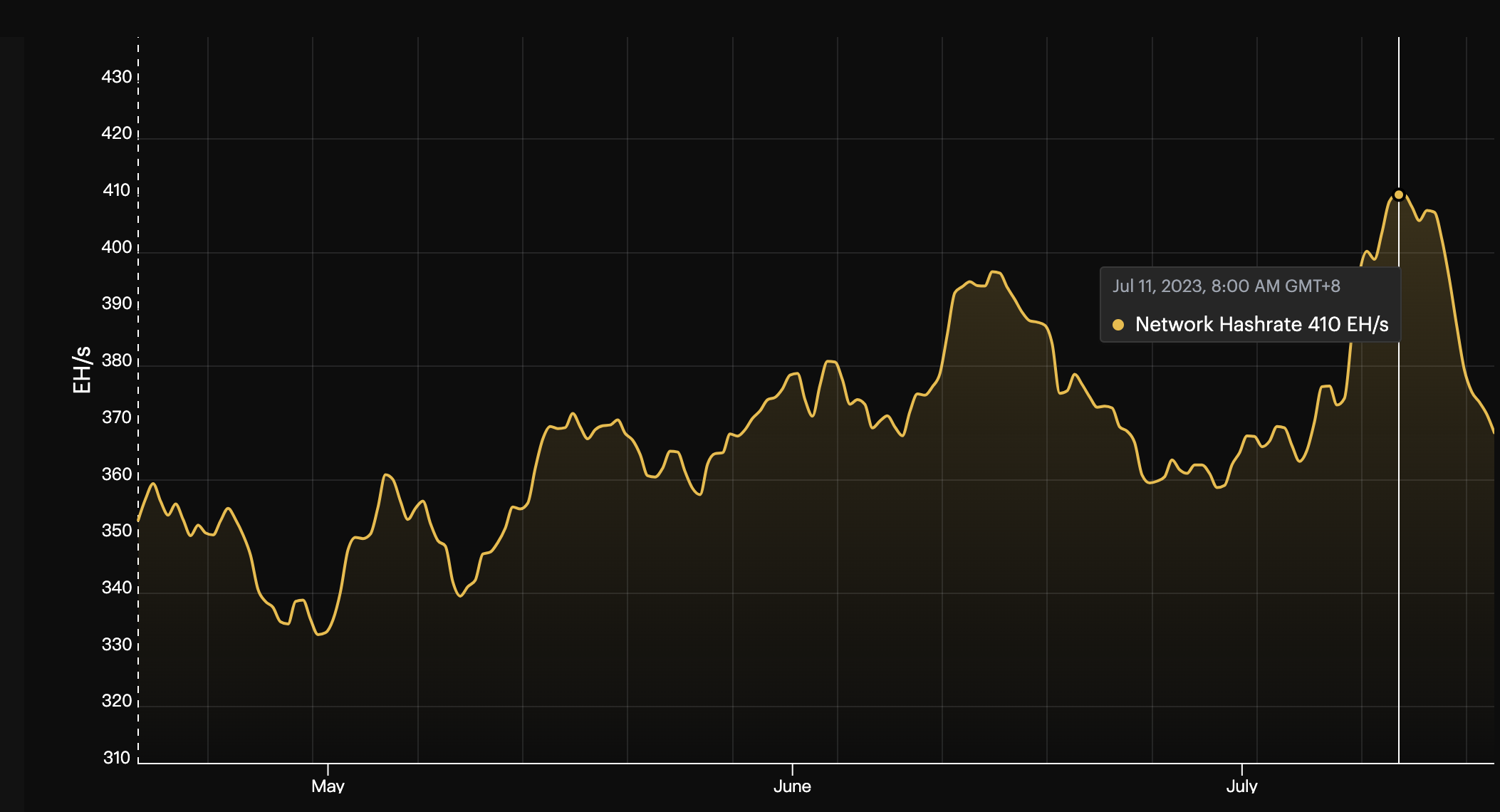Image resolution: width=1500 pixels, height=812 pixels.
Task: Click the 360 y-axis tick label
Action: [116, 474]
